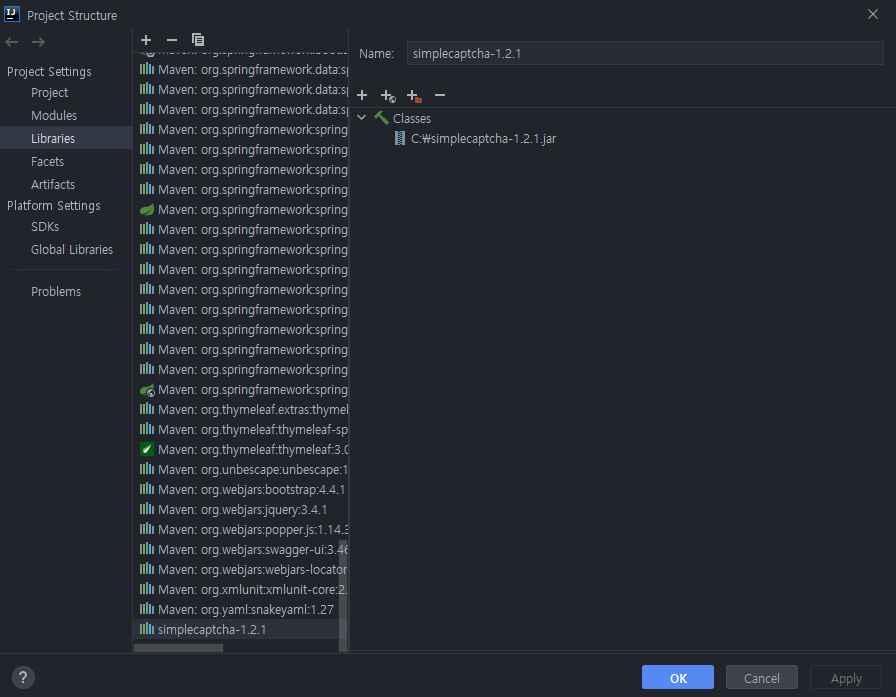
Task: Attach URL root via plus-globe icon
Action: (x=388, y=95)
